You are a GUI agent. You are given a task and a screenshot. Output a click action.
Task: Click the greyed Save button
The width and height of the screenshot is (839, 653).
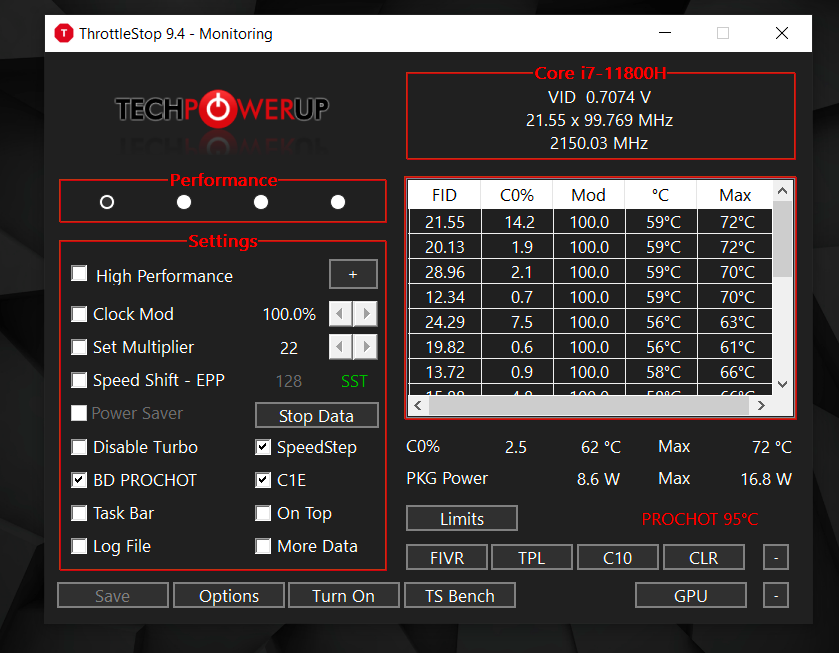113,595
